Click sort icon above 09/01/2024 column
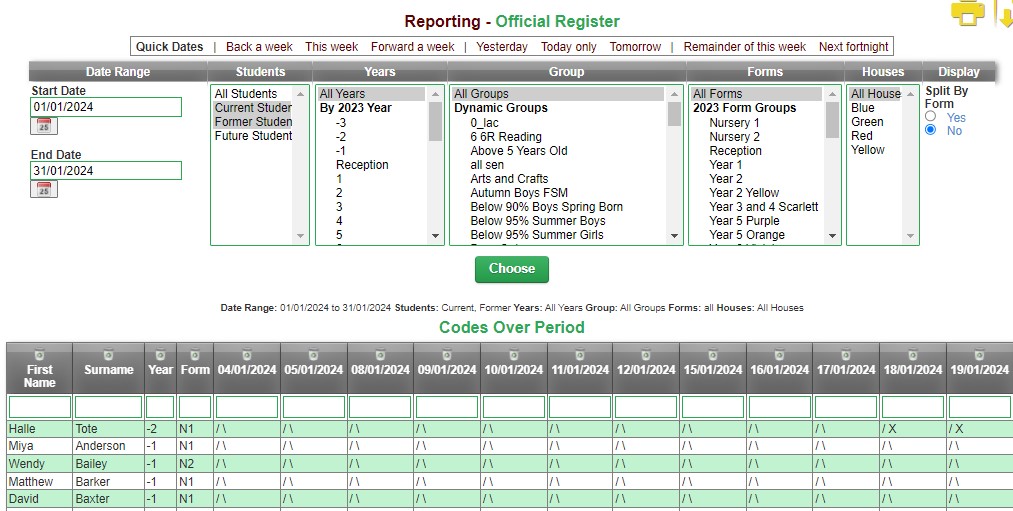Screen dimensions: 1013x511 click(447, 355)
